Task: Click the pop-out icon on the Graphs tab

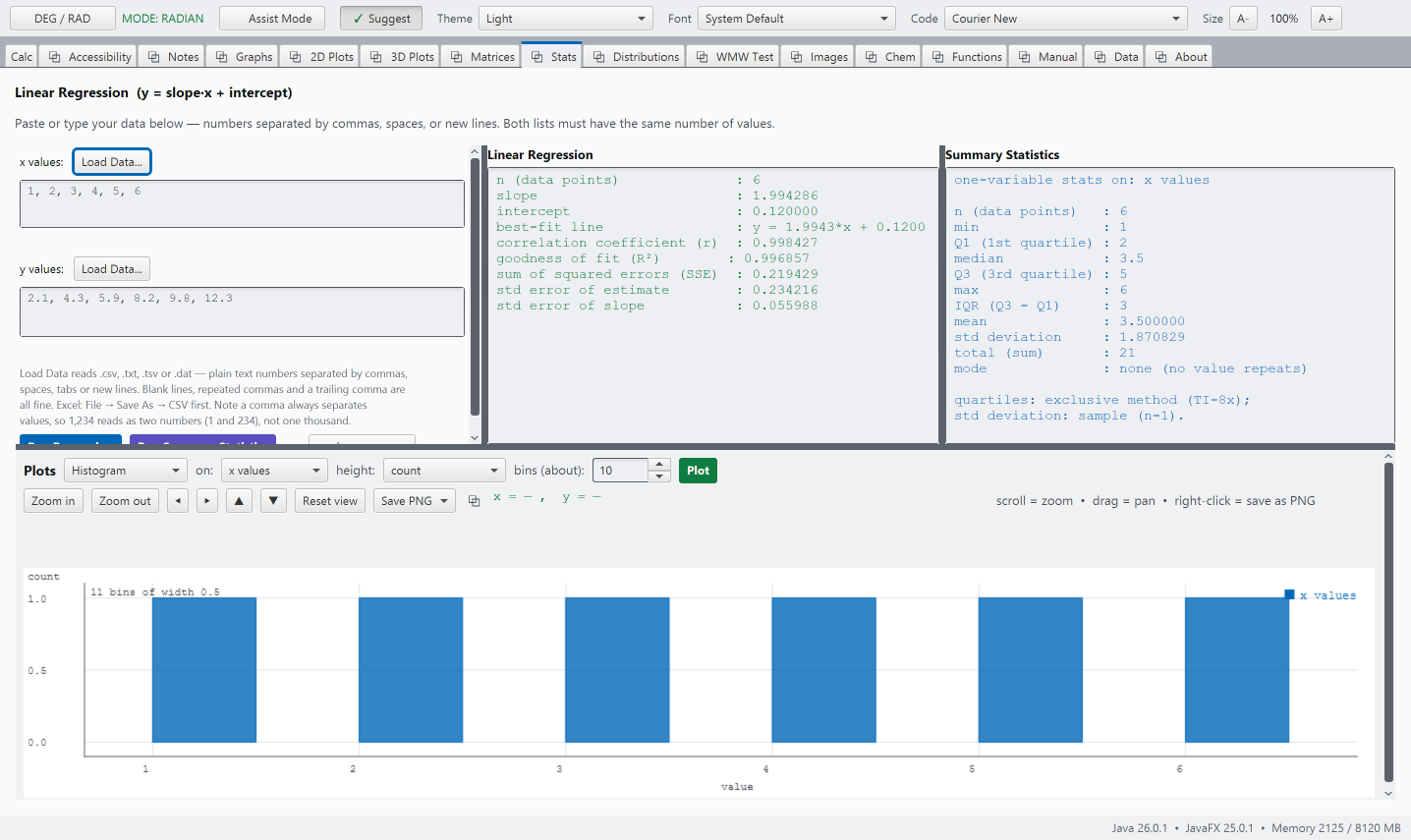Action: click(222, 57)
